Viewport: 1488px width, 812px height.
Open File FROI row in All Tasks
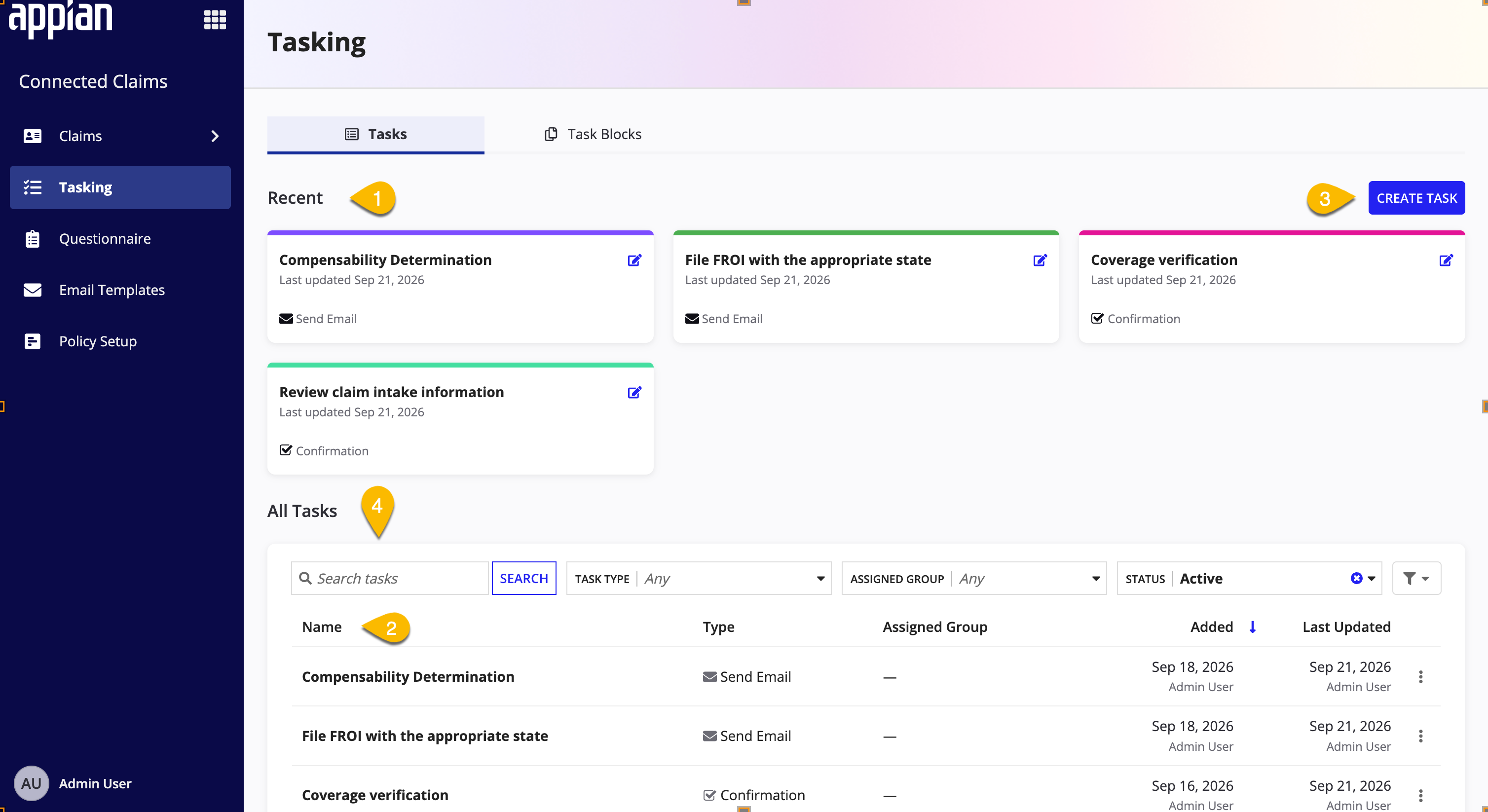pyautogui.click(x=425, y=736)
